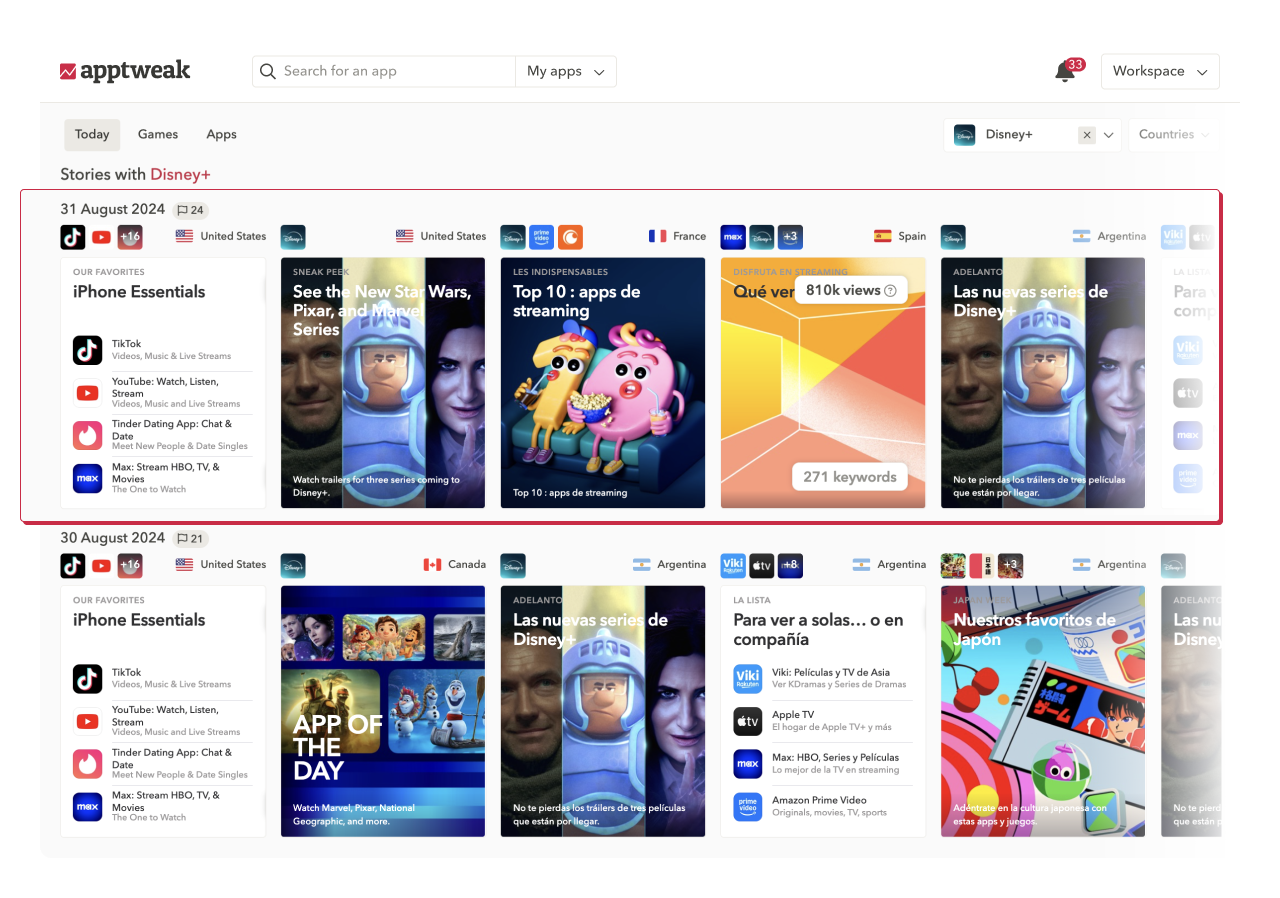Image resolution: width=1280 pixels, height=898 pixels.
Task: Click the YouTube icon in the 31 August header row
Action: [x=101, y=237]
